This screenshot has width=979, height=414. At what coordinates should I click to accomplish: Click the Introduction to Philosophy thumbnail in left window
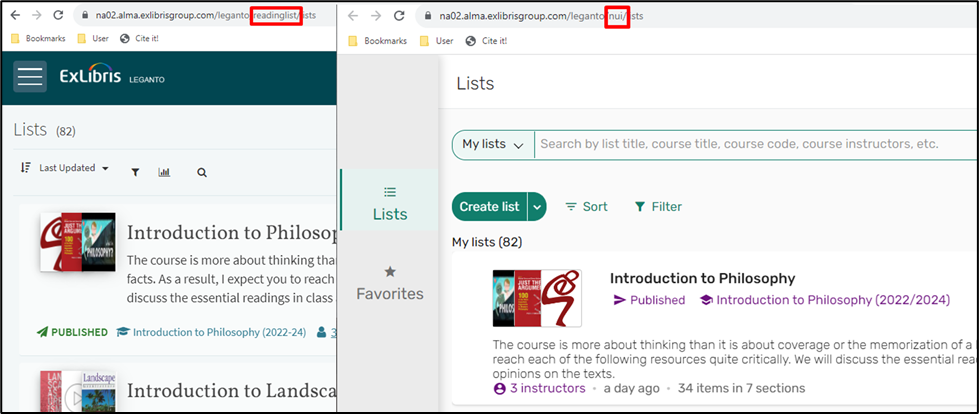[78, 242]
